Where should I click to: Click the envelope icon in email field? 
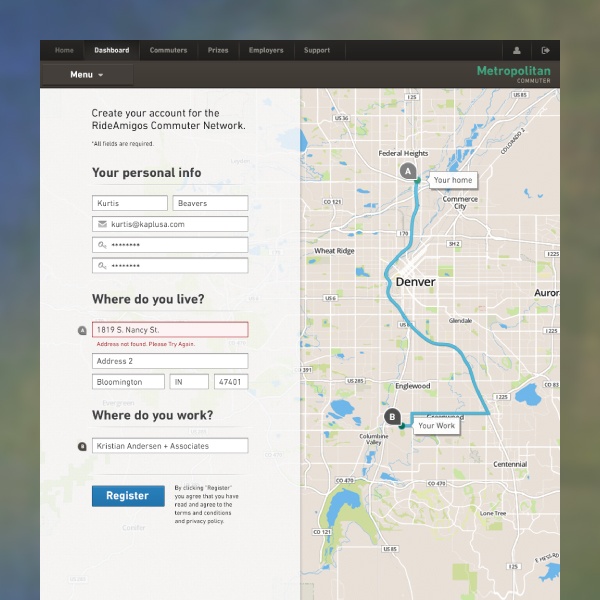click(x=102, y=225)
